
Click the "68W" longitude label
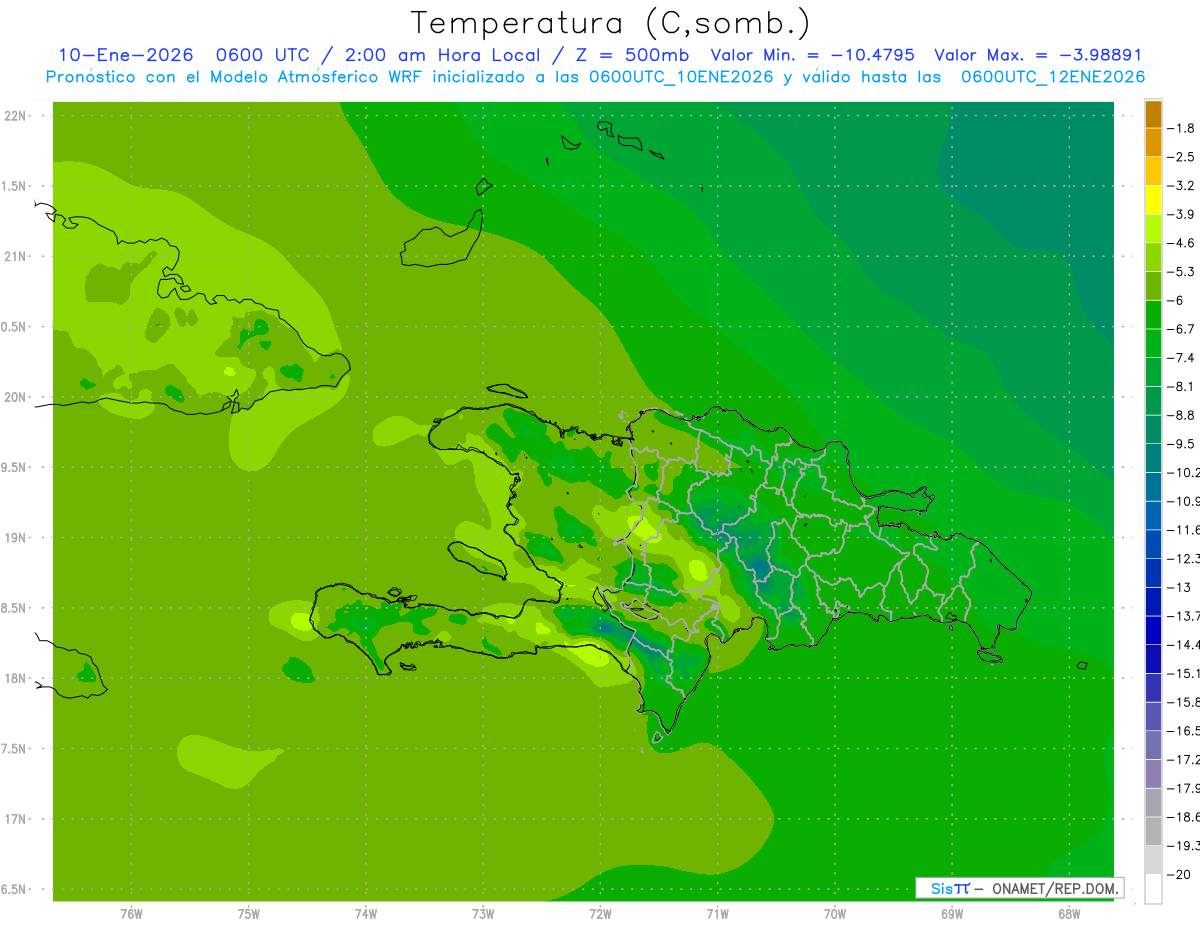tap(1069, 913)
